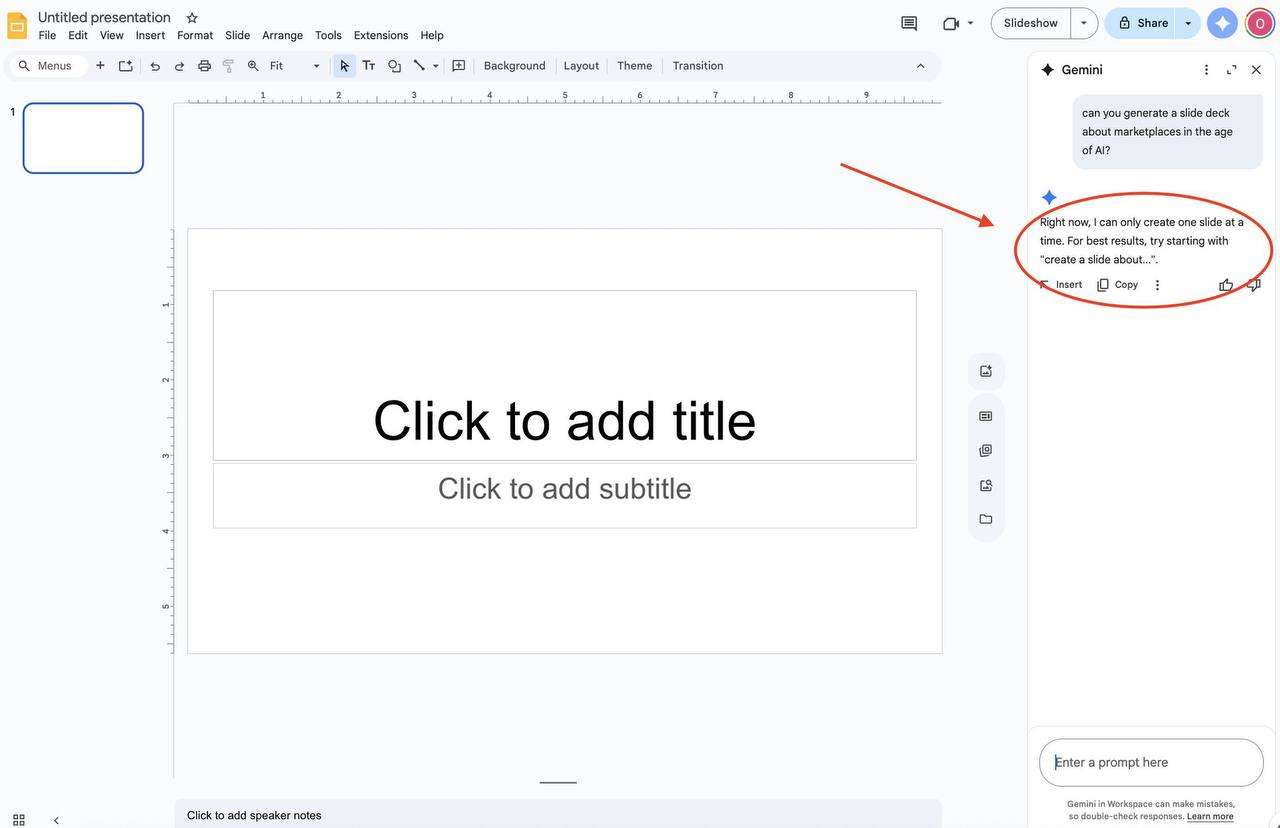The height and width of the screenshot is (828, 1280).
Task: Open the Extensions menu
Action: [381, 35]
